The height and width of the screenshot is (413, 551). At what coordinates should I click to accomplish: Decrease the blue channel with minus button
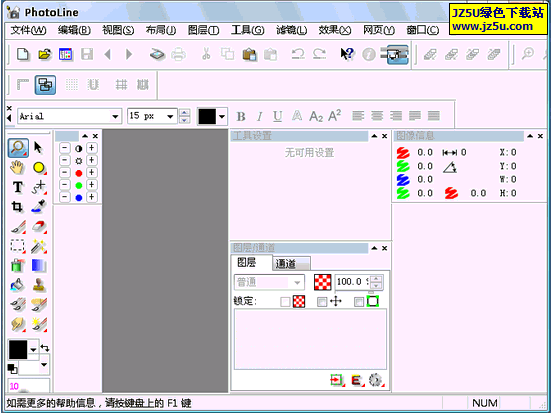(64, 197)
